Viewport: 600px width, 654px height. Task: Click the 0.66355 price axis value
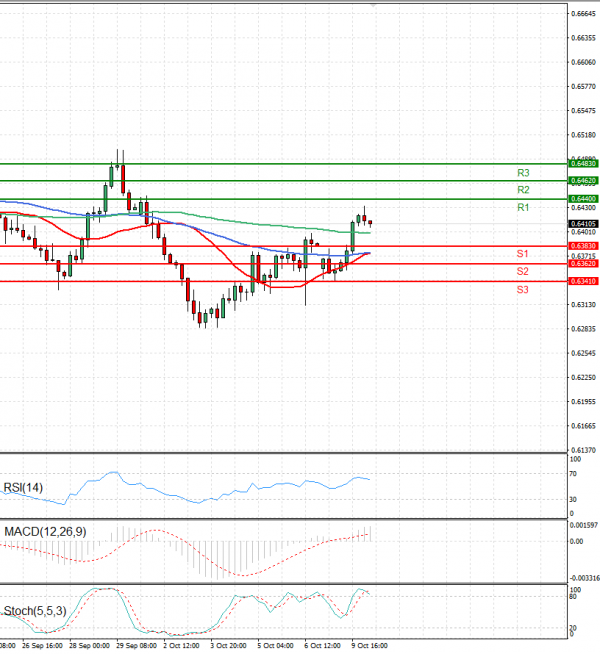coord(583,38)
